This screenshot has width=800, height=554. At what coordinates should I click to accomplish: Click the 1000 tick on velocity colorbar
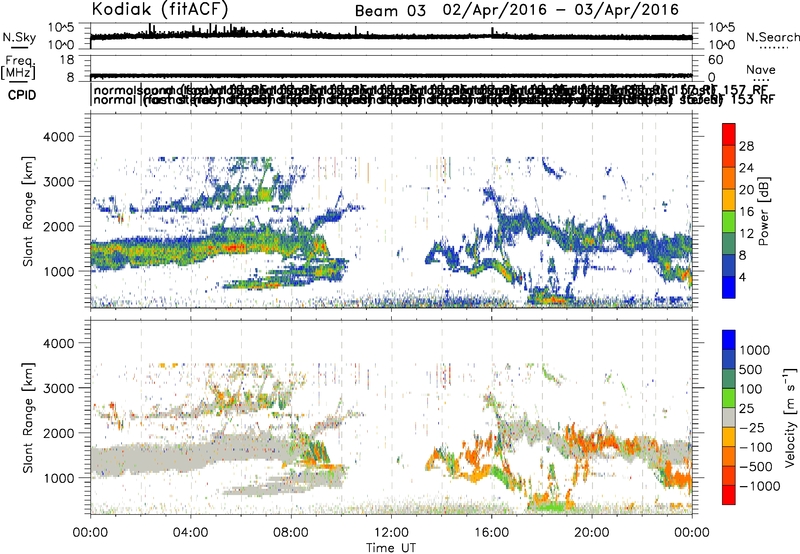pyautogui.click(x=755, y=350)
